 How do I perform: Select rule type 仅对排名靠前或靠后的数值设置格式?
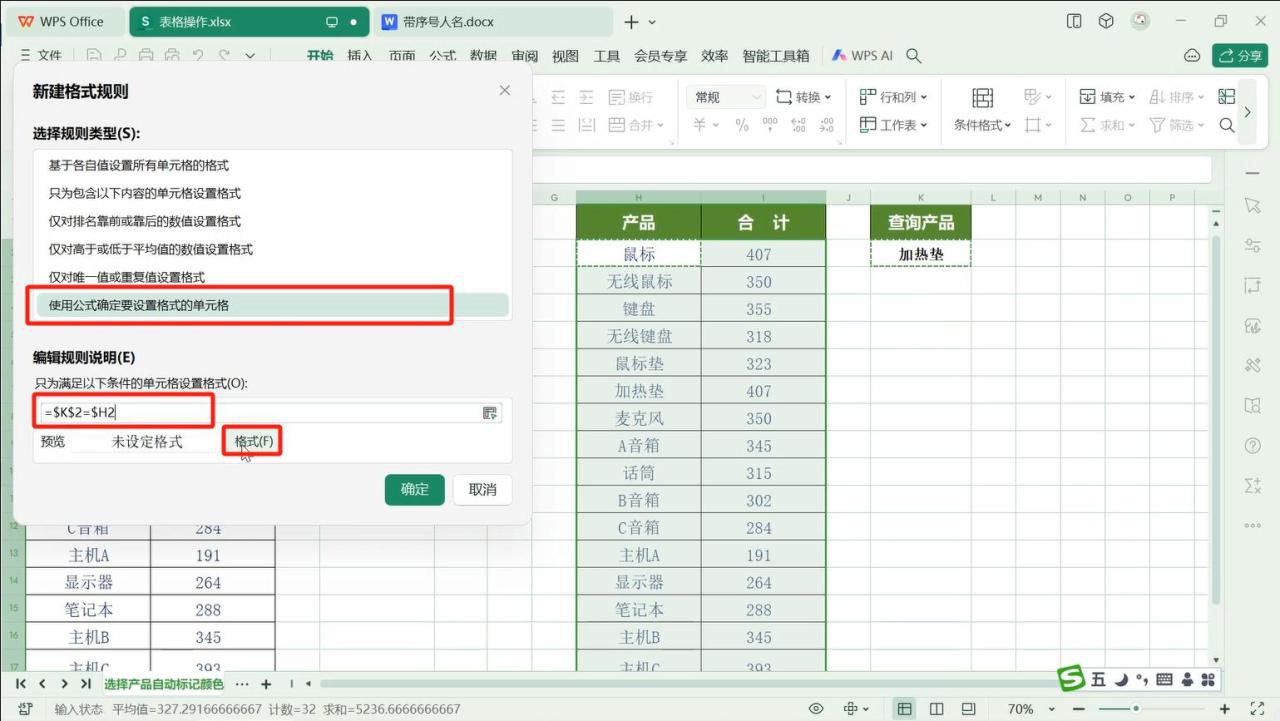click(x=272, y=221)
